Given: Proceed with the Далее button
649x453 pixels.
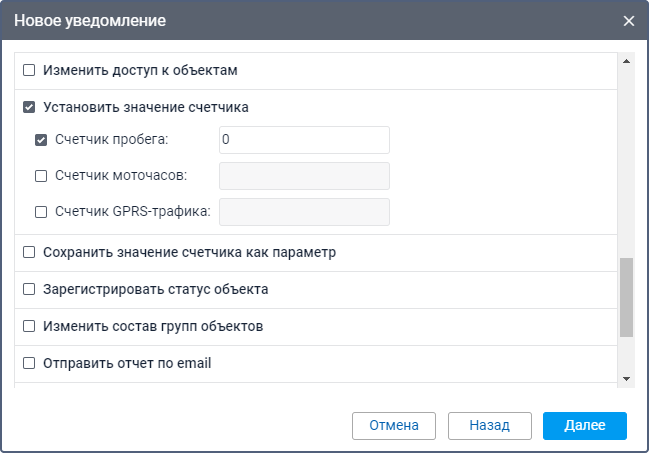Looking at the screenshot, I should 584,425.
